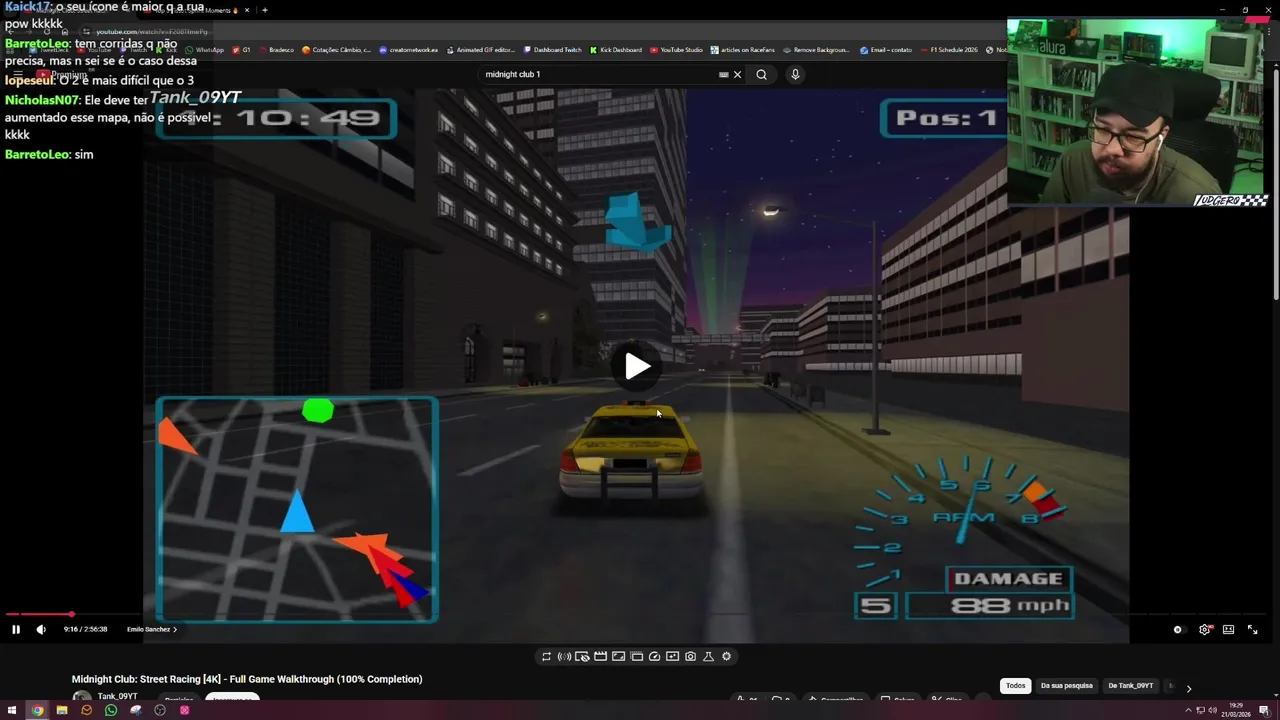1280x720 pixels.
Task: Open the Dashboard Twitch bookmark
Action: click(x=552, y=50)
